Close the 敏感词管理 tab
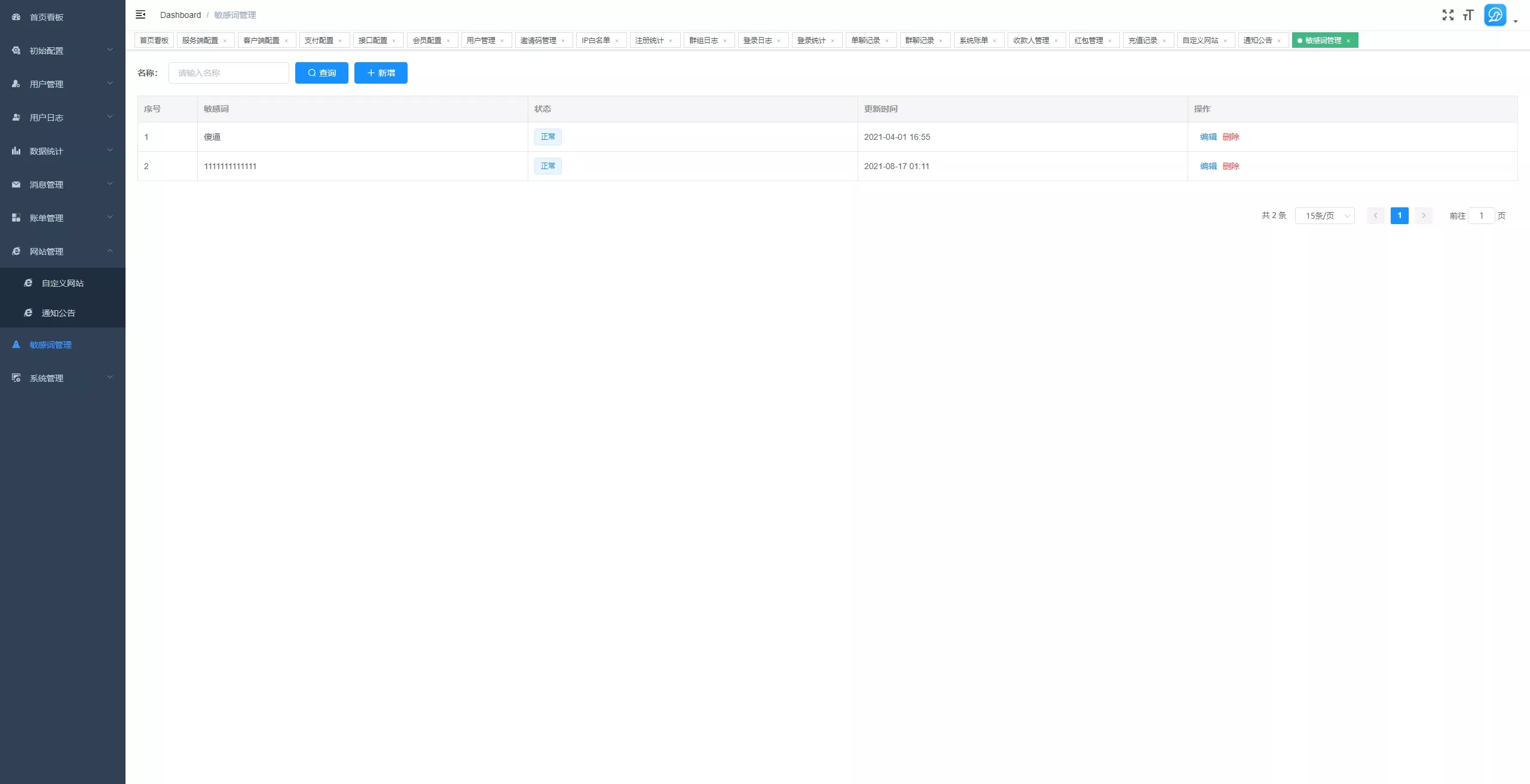This screenshot has height=784, width=1530. tap(1348, 41)
